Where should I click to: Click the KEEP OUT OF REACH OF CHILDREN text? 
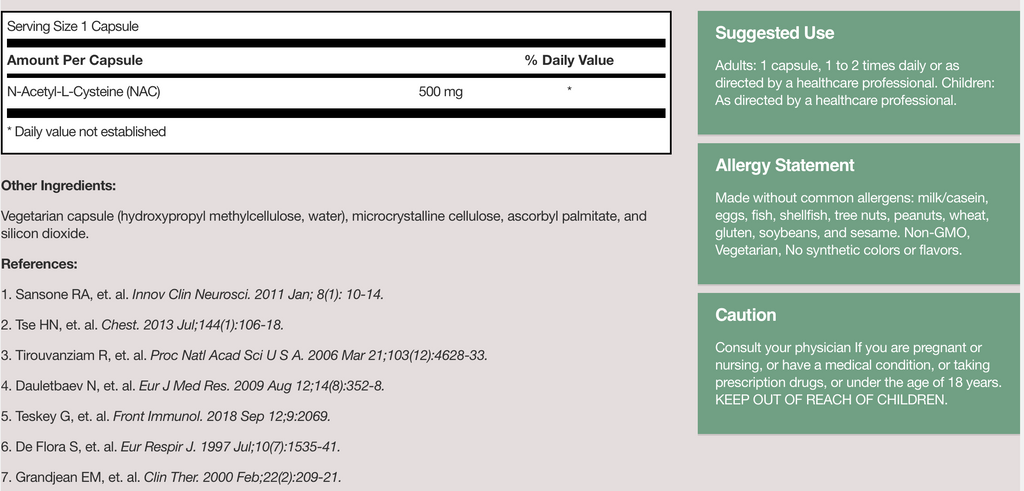point(831,400)
